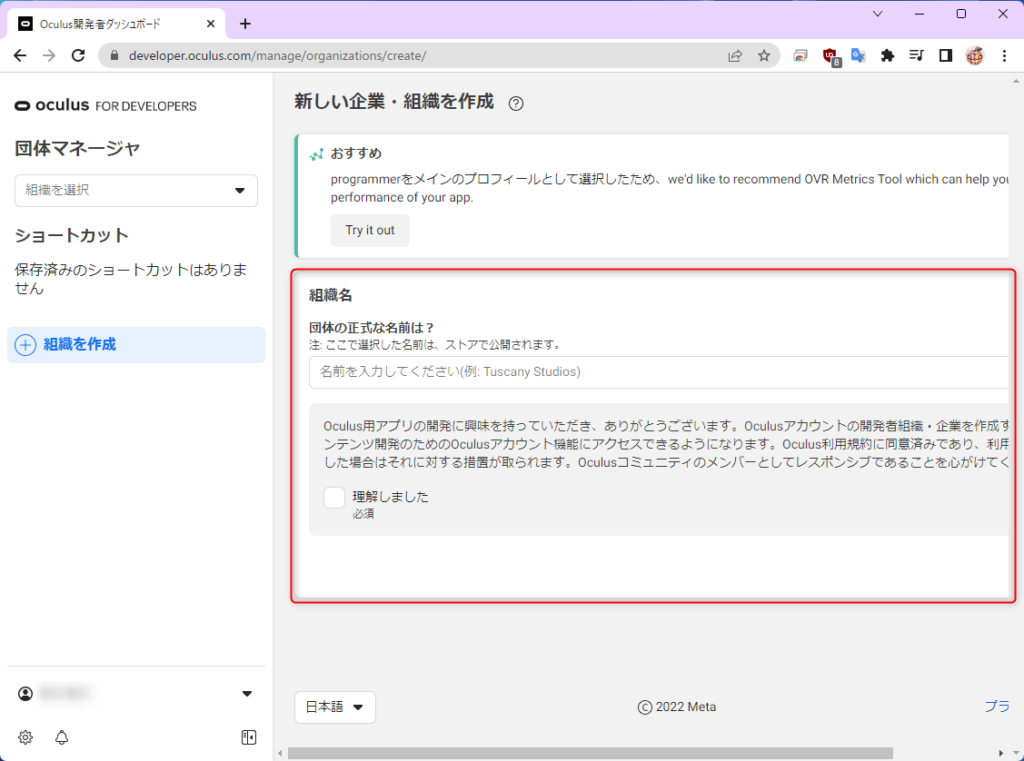Image resolution: width=1024 pixels, height=761 pixels.
Task: Click the padlock site info icon
Action: coord(114,56)
